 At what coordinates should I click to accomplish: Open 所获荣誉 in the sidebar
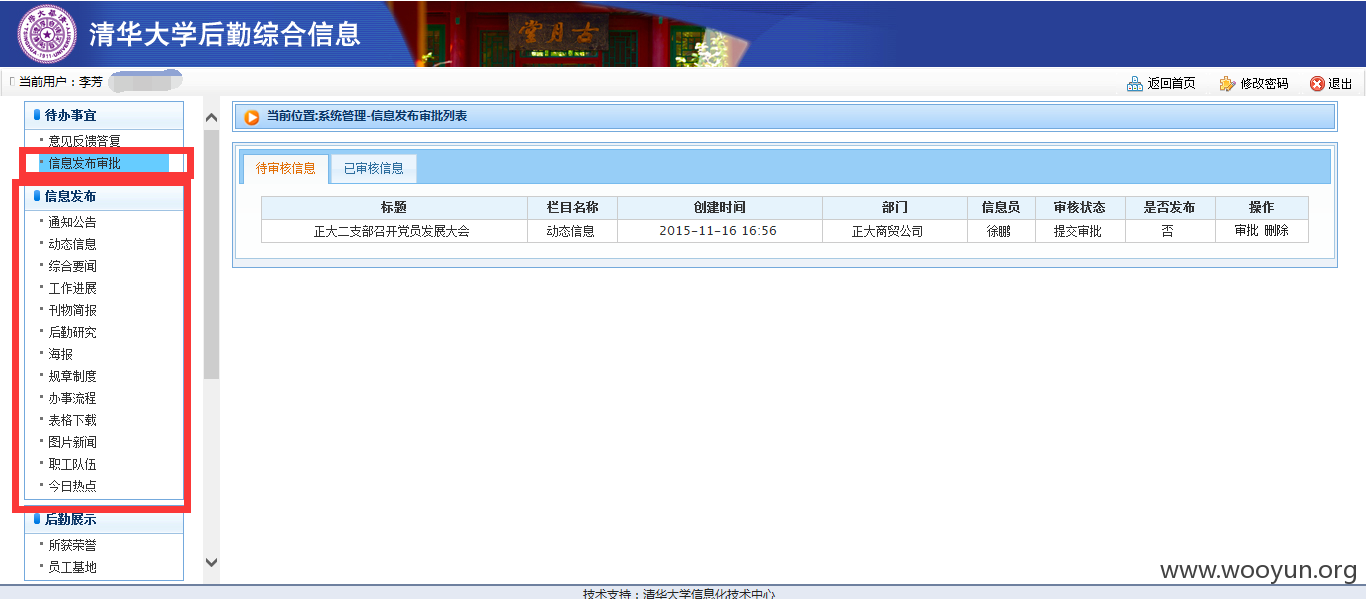coord(73,545)
